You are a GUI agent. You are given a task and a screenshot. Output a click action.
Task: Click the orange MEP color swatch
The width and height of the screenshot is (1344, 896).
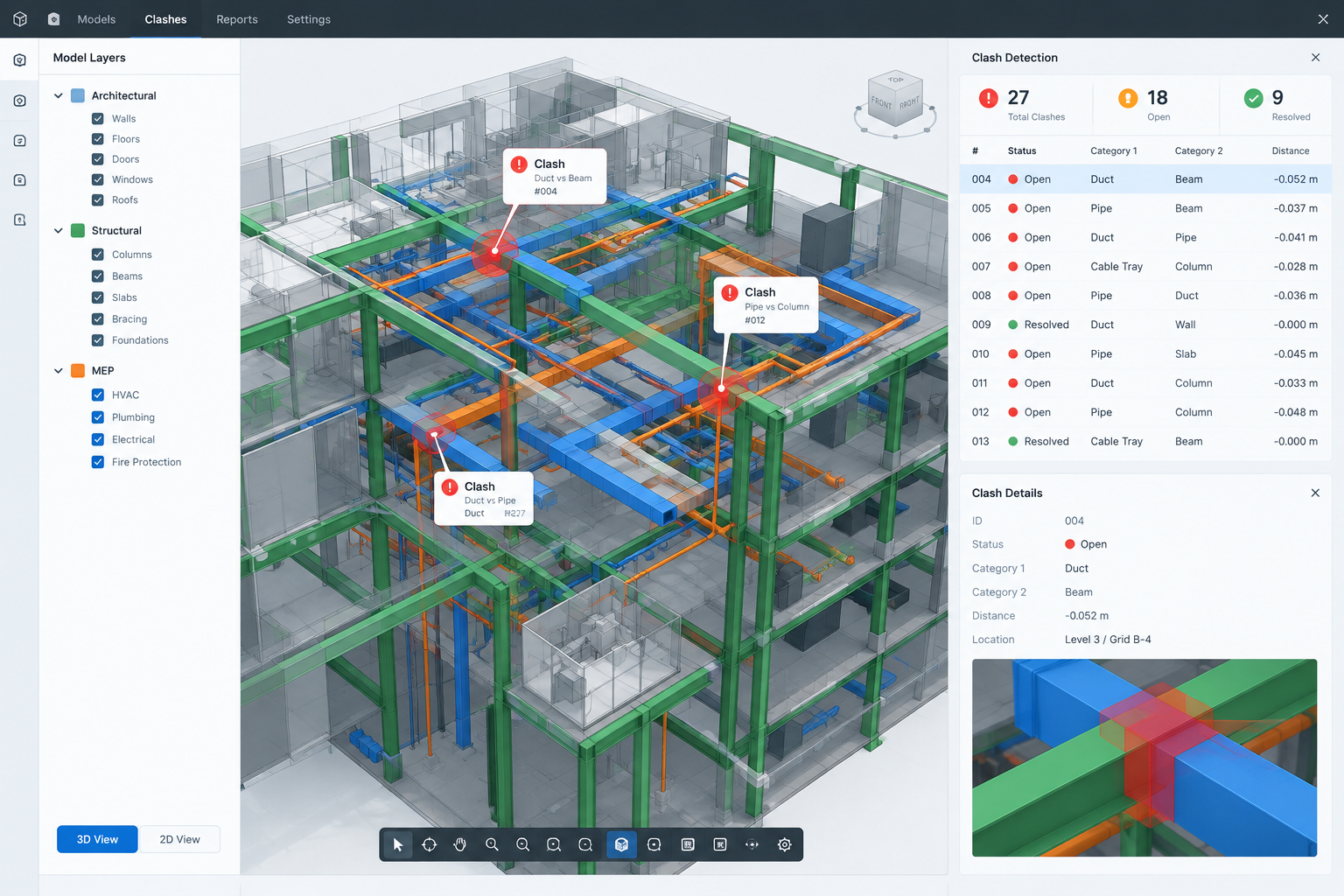(x=78, y=371)
